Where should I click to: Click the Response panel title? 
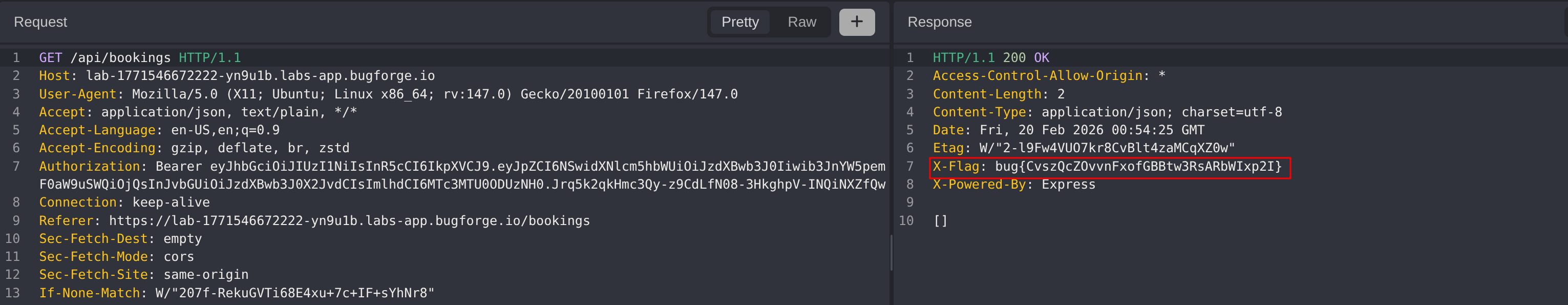click(x=939, y=22)
